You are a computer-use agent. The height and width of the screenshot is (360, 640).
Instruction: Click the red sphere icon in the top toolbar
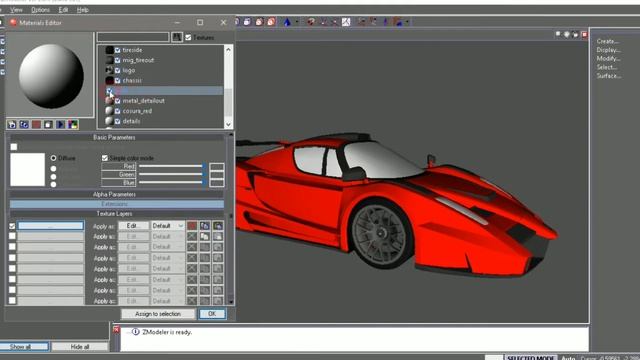(271, 22)
